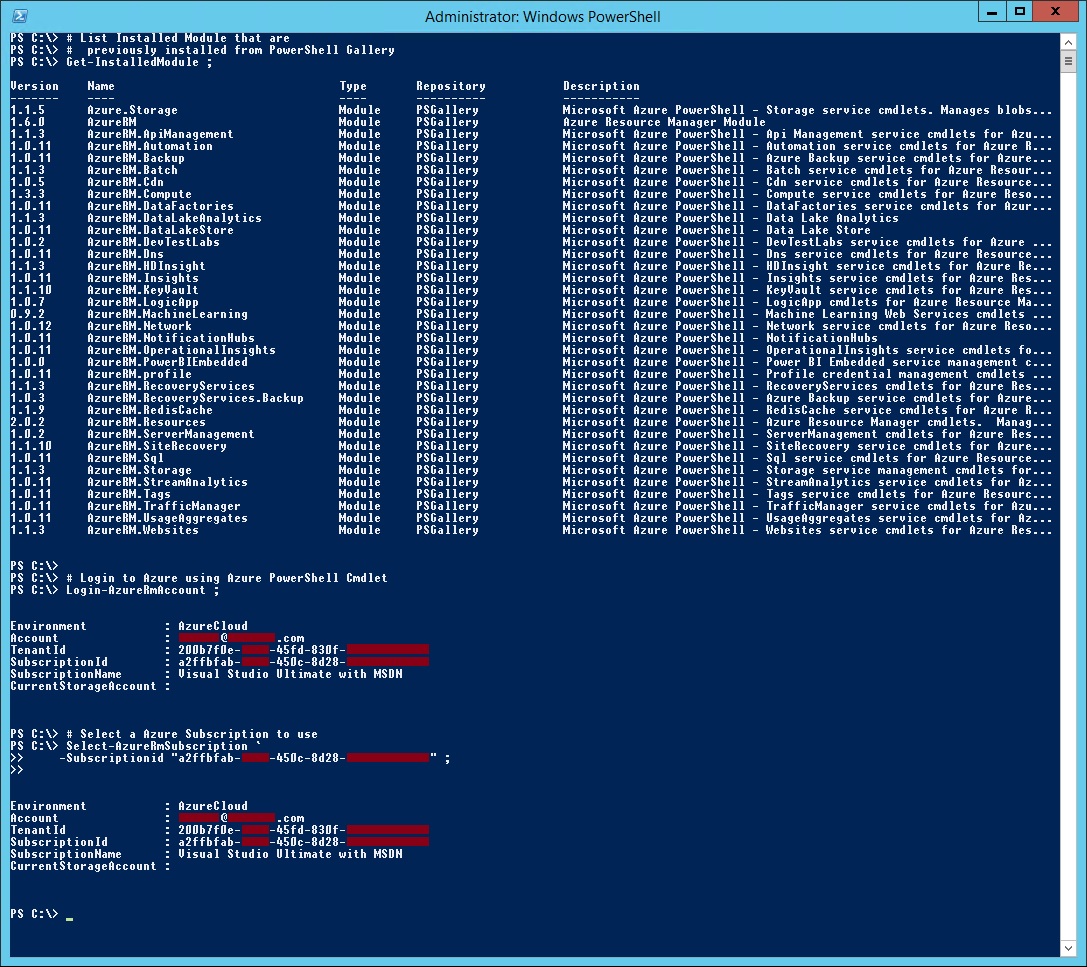The image size is (1087, 967).
Task: Select the AzureRM.DevTestLabs module name
Action: [x=153, y=242]
